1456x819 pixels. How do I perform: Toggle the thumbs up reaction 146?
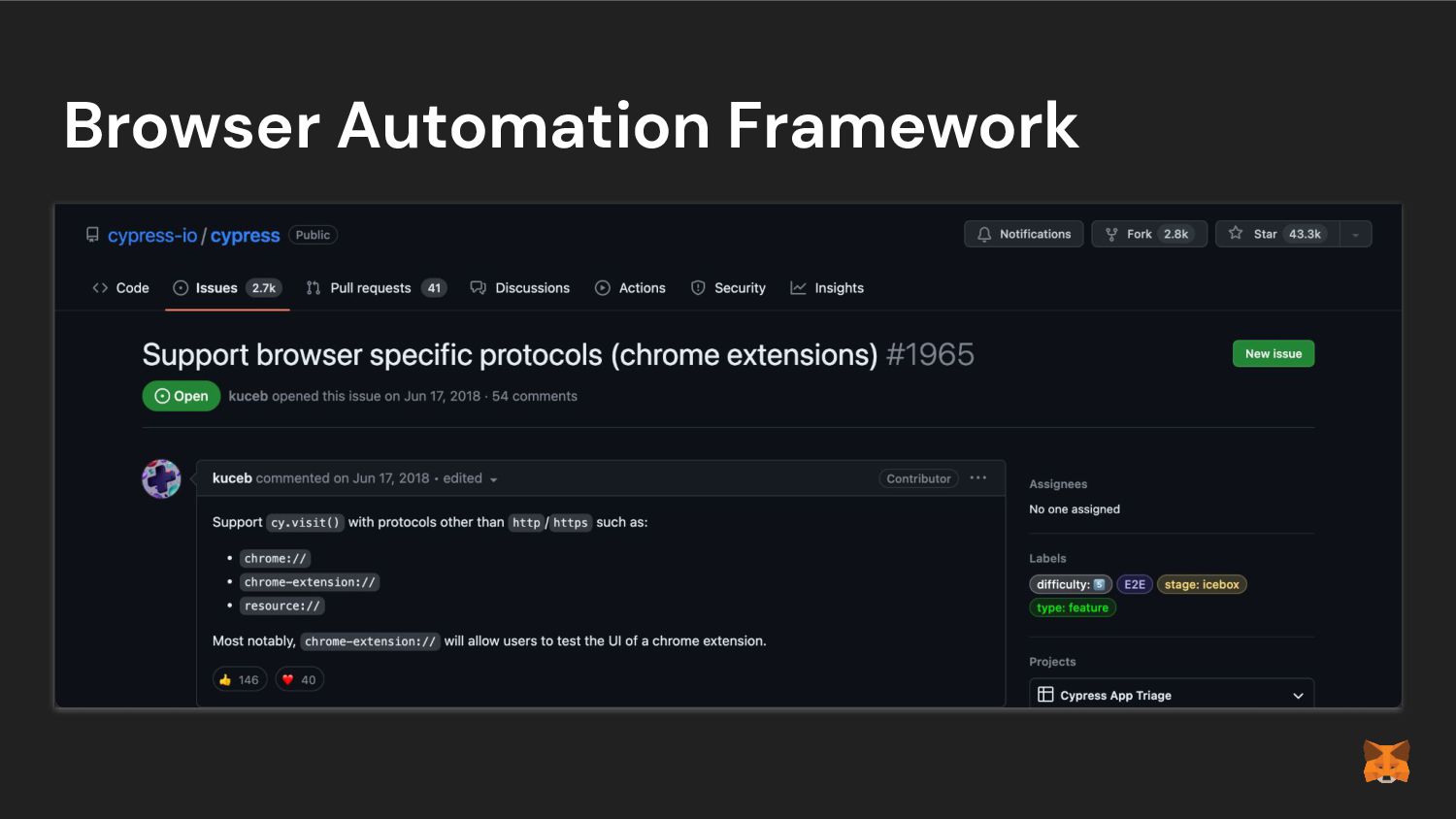coord(240,679)
